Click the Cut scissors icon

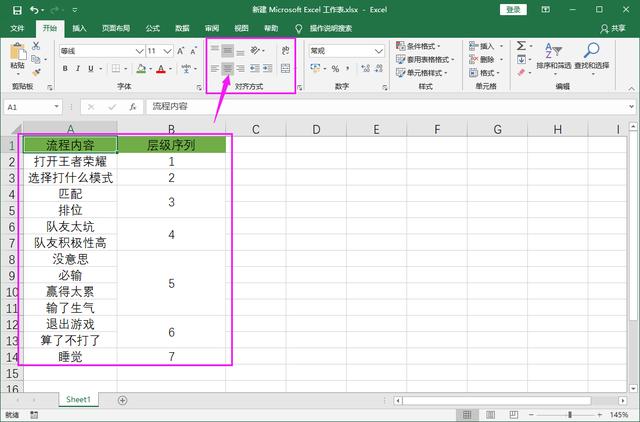(36, 47)
